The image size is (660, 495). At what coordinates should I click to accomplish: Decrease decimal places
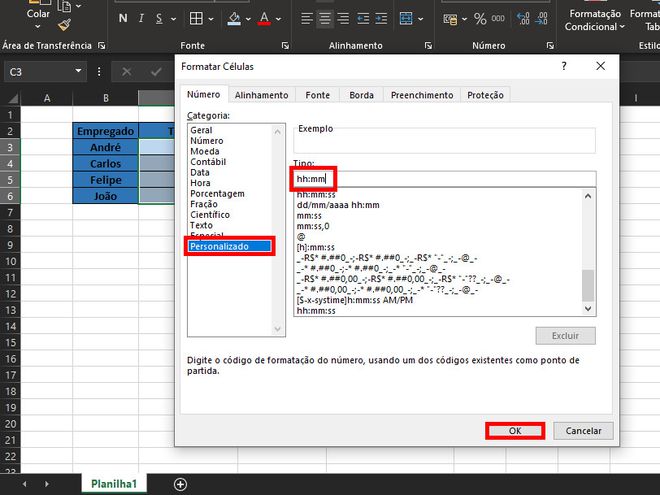click(x=541, y=19)
